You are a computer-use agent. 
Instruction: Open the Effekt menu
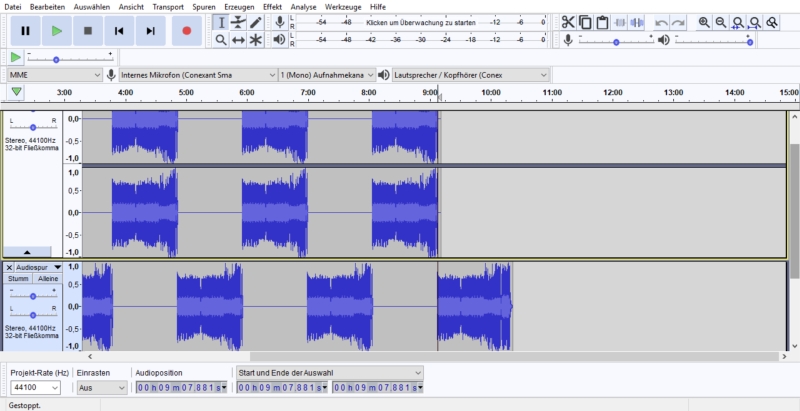point(272,7)
